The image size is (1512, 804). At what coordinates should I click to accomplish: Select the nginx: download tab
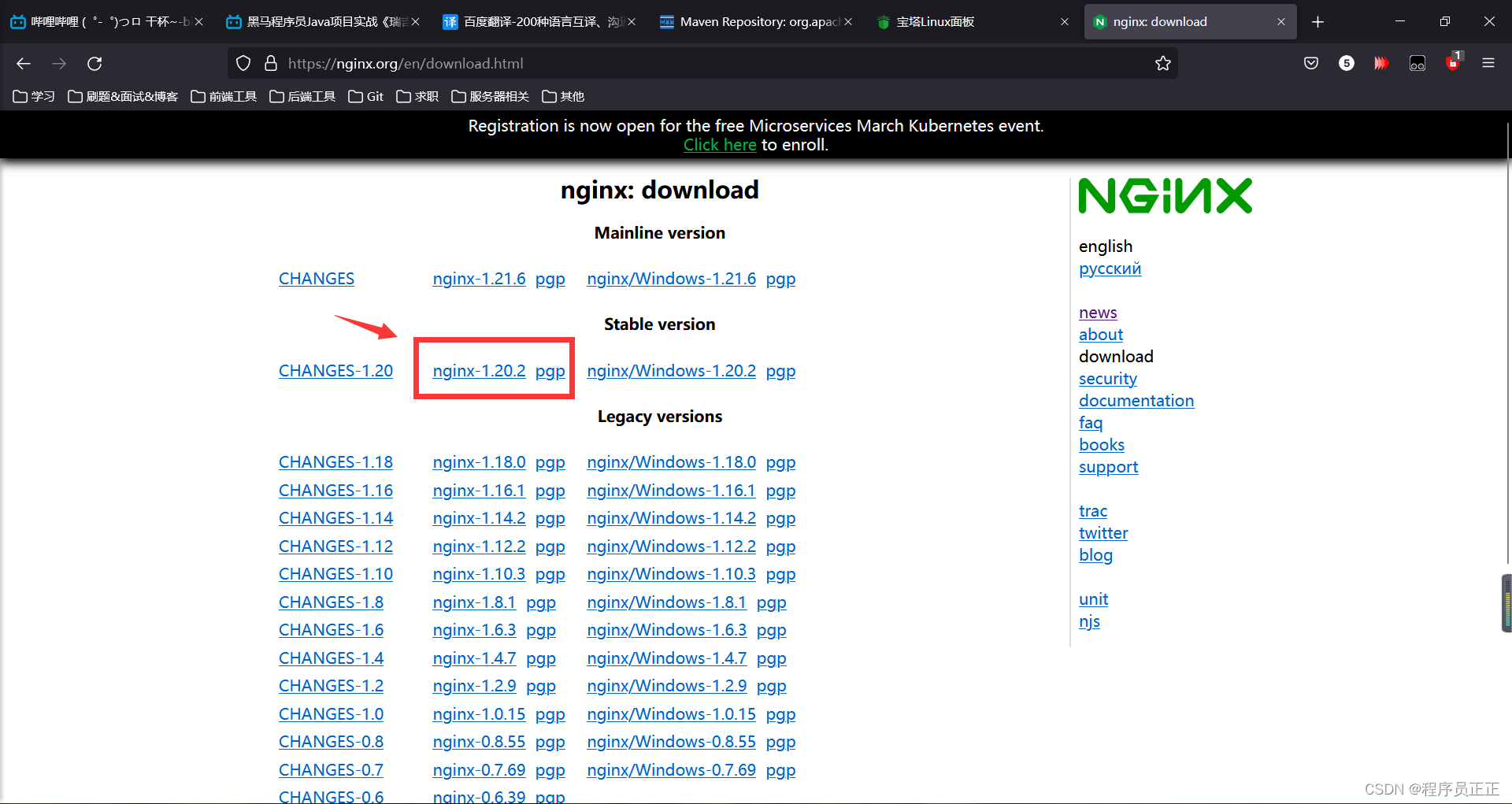coord(1189,22)
